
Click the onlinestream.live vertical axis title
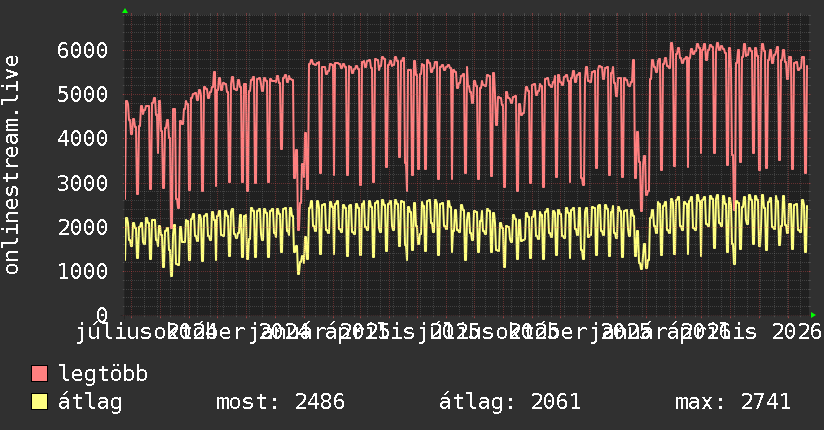pos(11,165)
